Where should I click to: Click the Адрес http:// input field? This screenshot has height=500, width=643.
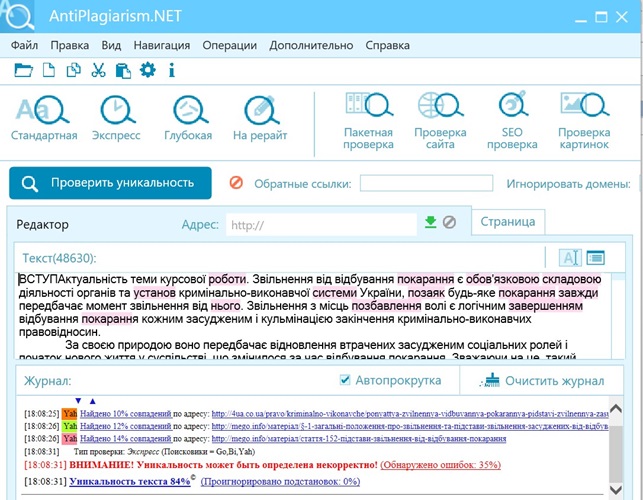(322, 224)
